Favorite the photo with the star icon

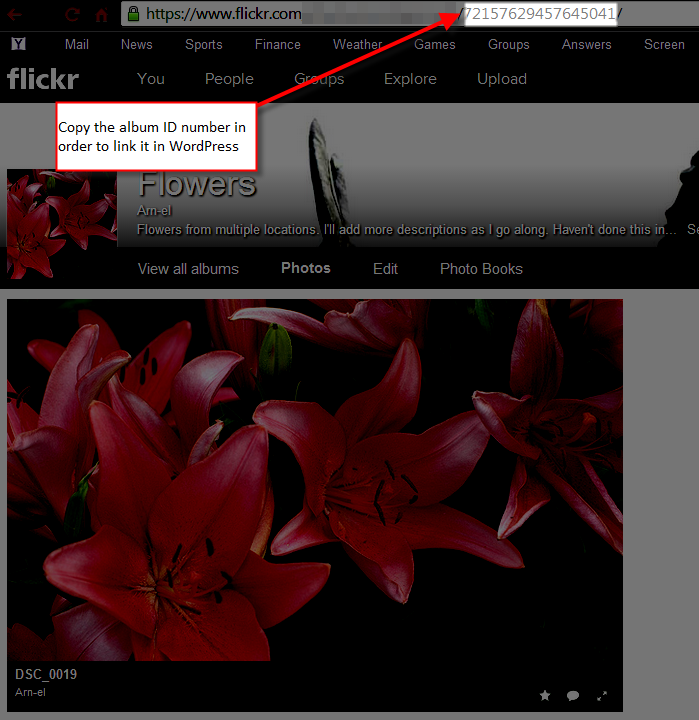[545, 695]
